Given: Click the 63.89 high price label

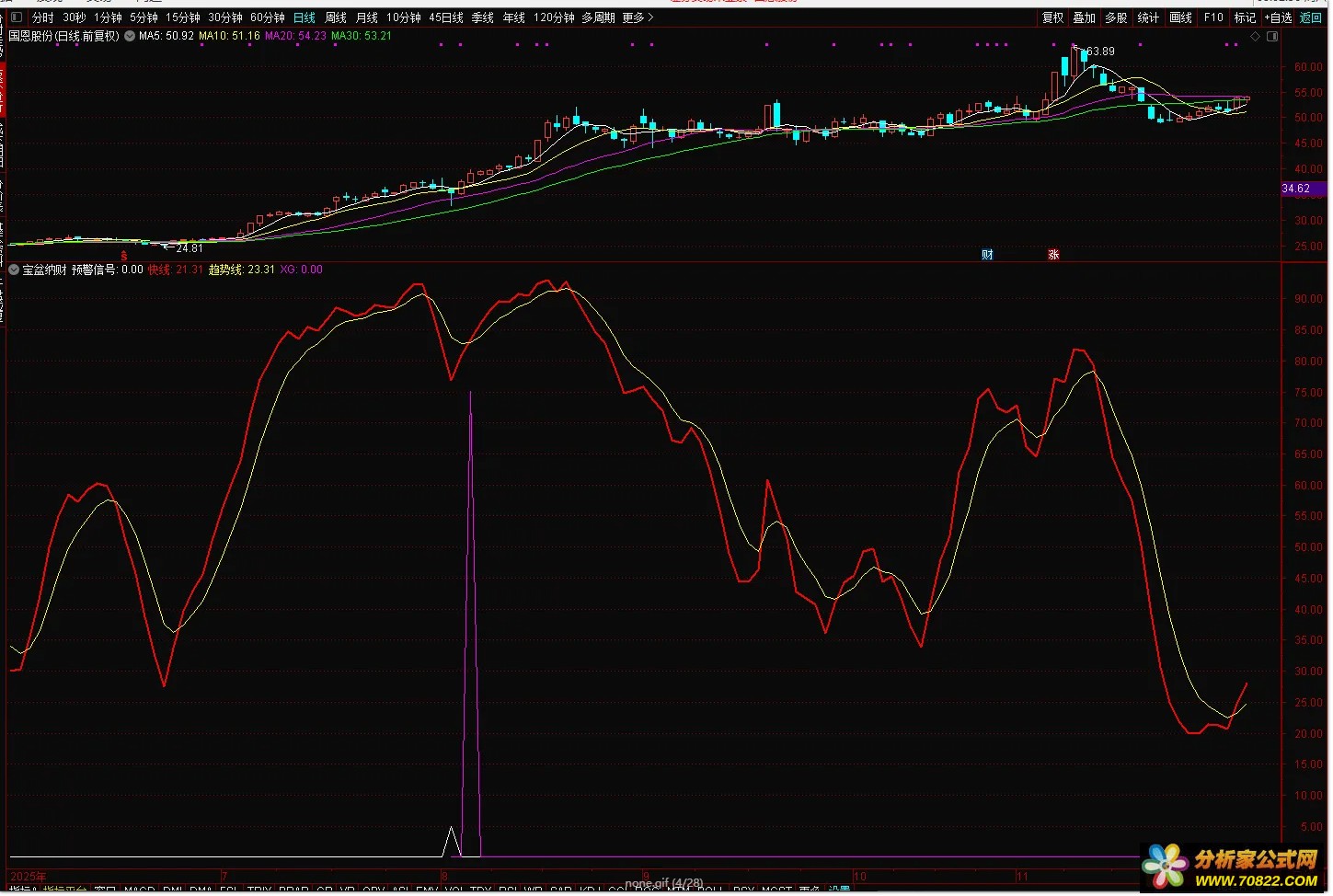Looking at the screenshot, I should [x=1100, y=52].
